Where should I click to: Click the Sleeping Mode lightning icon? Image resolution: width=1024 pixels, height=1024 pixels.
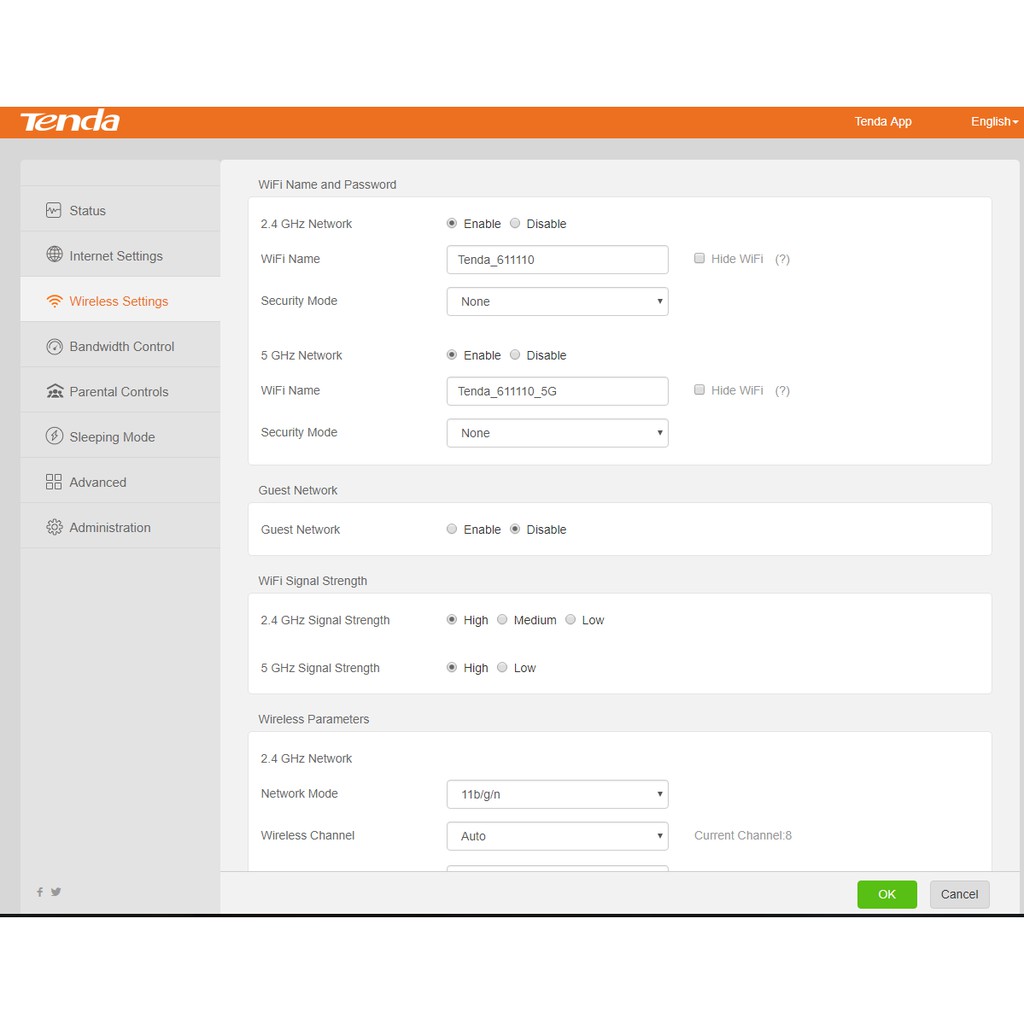pos(54,436)
